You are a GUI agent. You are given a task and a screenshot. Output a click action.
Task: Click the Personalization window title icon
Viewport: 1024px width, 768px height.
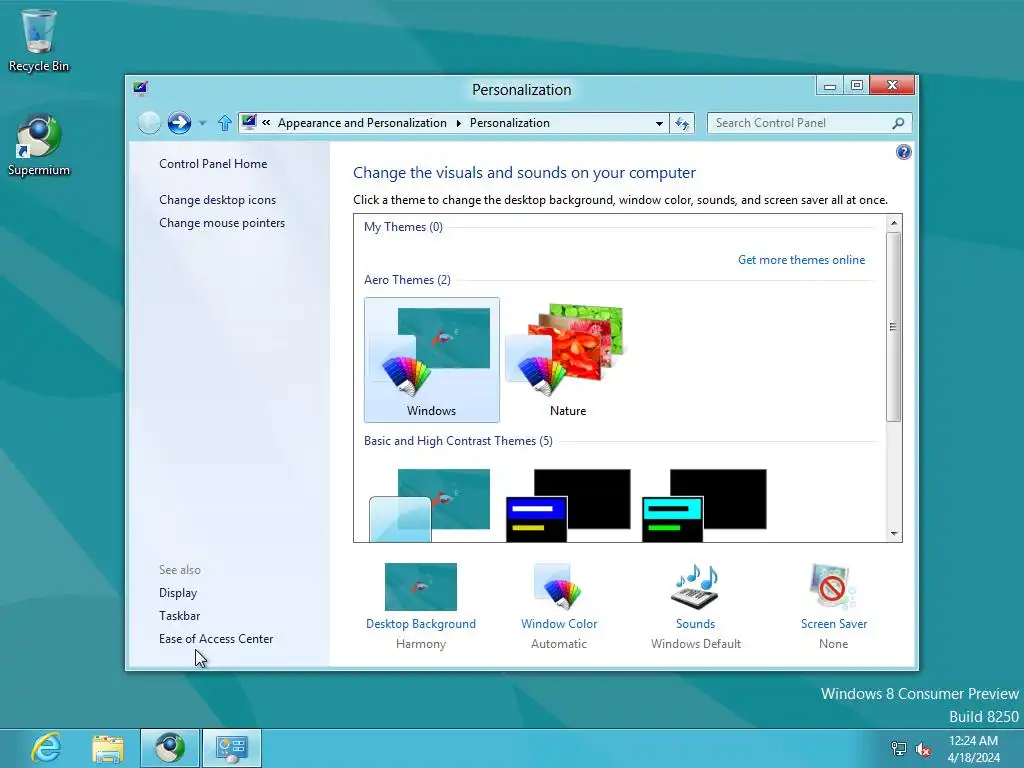[x=140, y=88]
